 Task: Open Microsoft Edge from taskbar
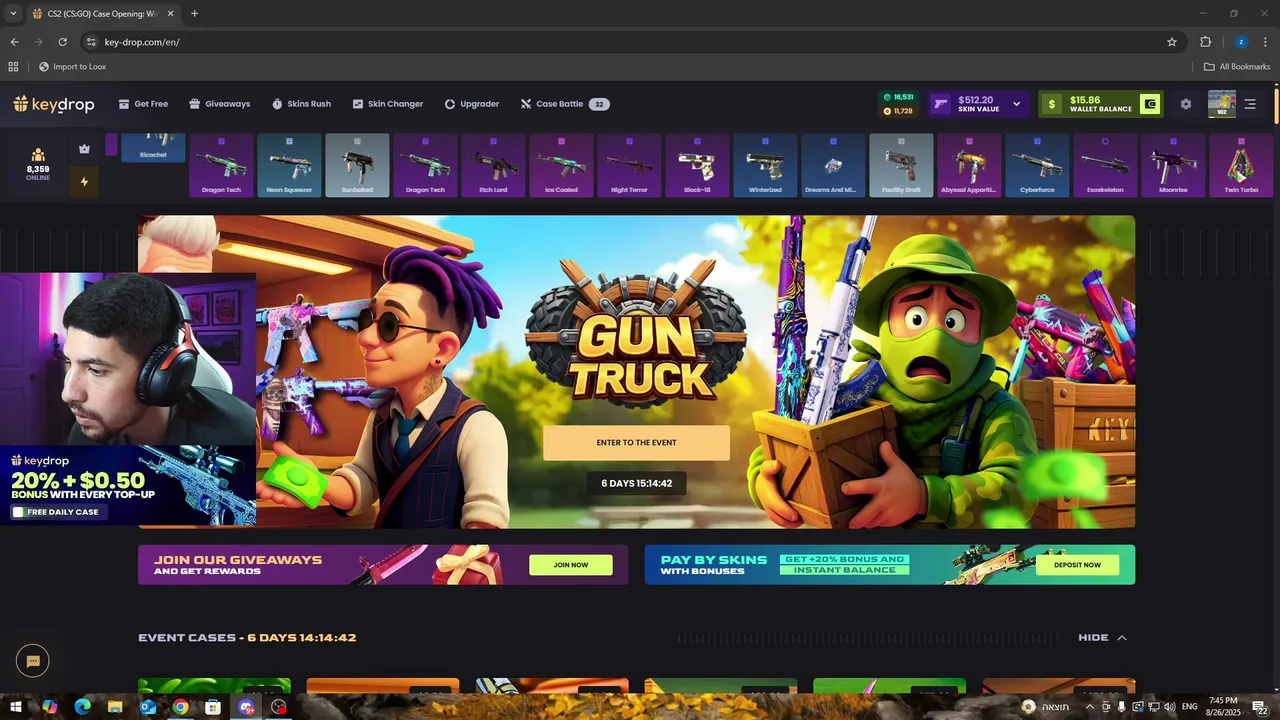[x=82, y=707]
